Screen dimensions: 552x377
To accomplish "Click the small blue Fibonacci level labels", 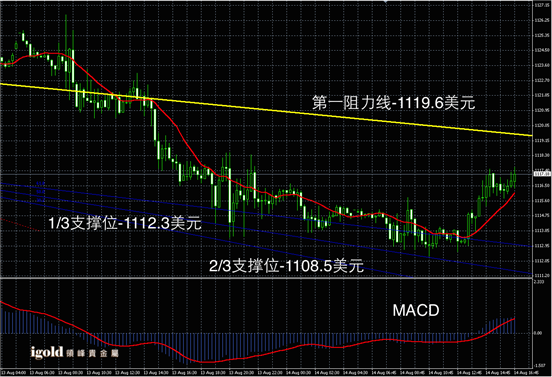I will point(41,192).
